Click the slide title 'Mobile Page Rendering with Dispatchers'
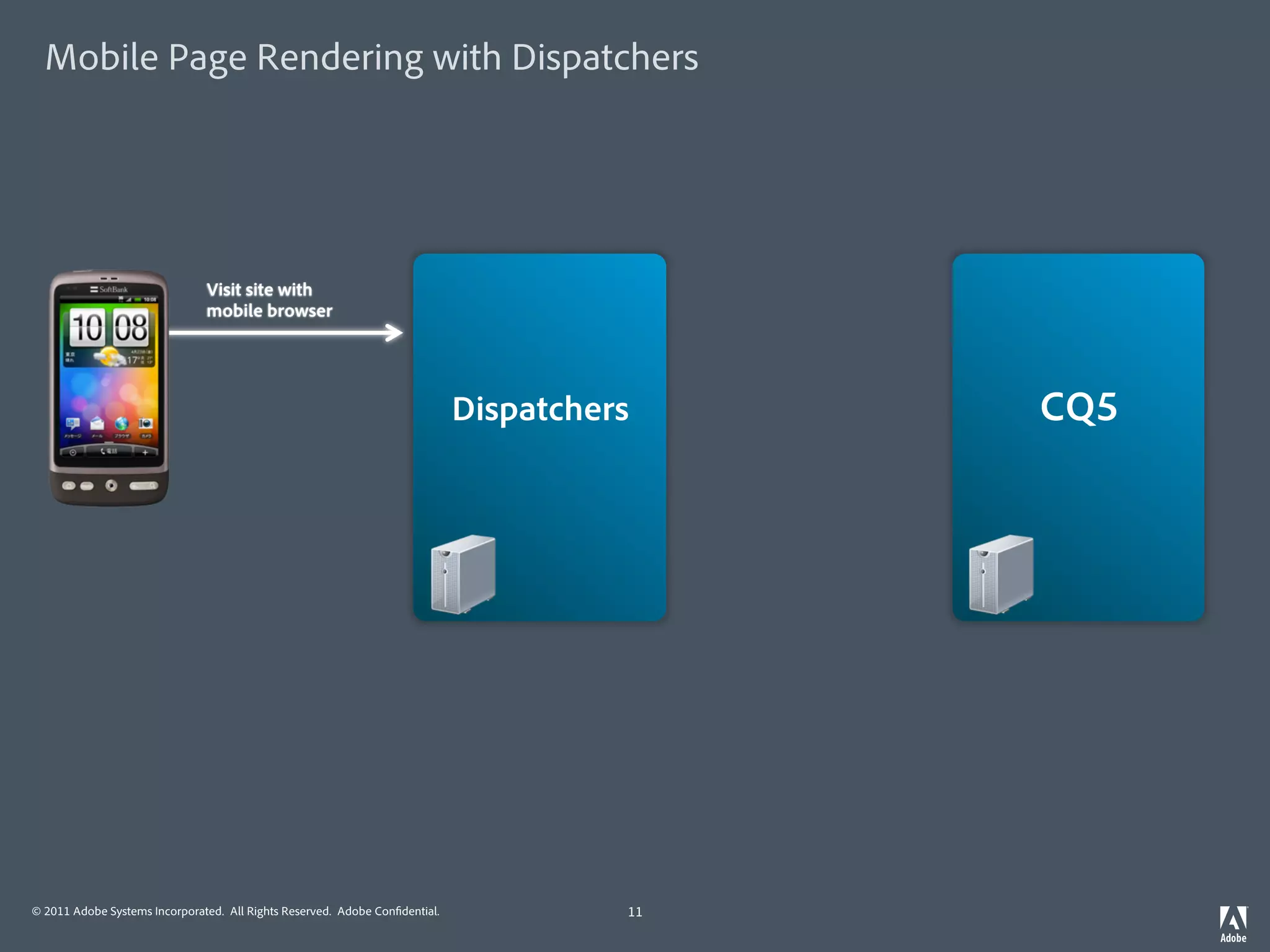The height and width of the screenshot is (952, 1270). (372, 59)
